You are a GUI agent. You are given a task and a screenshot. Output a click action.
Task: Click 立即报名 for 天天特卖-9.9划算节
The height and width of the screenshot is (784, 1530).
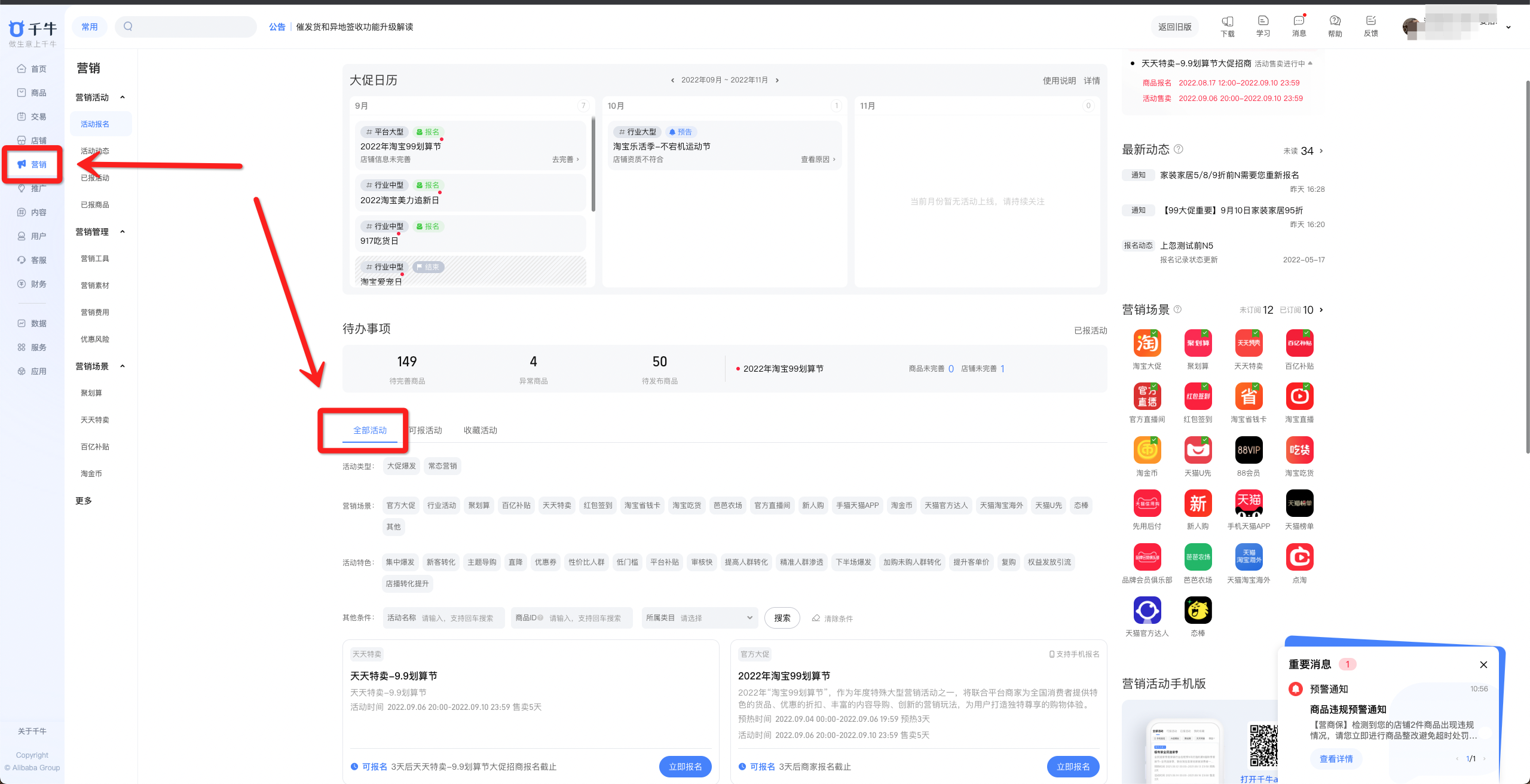tap(685, 767)
